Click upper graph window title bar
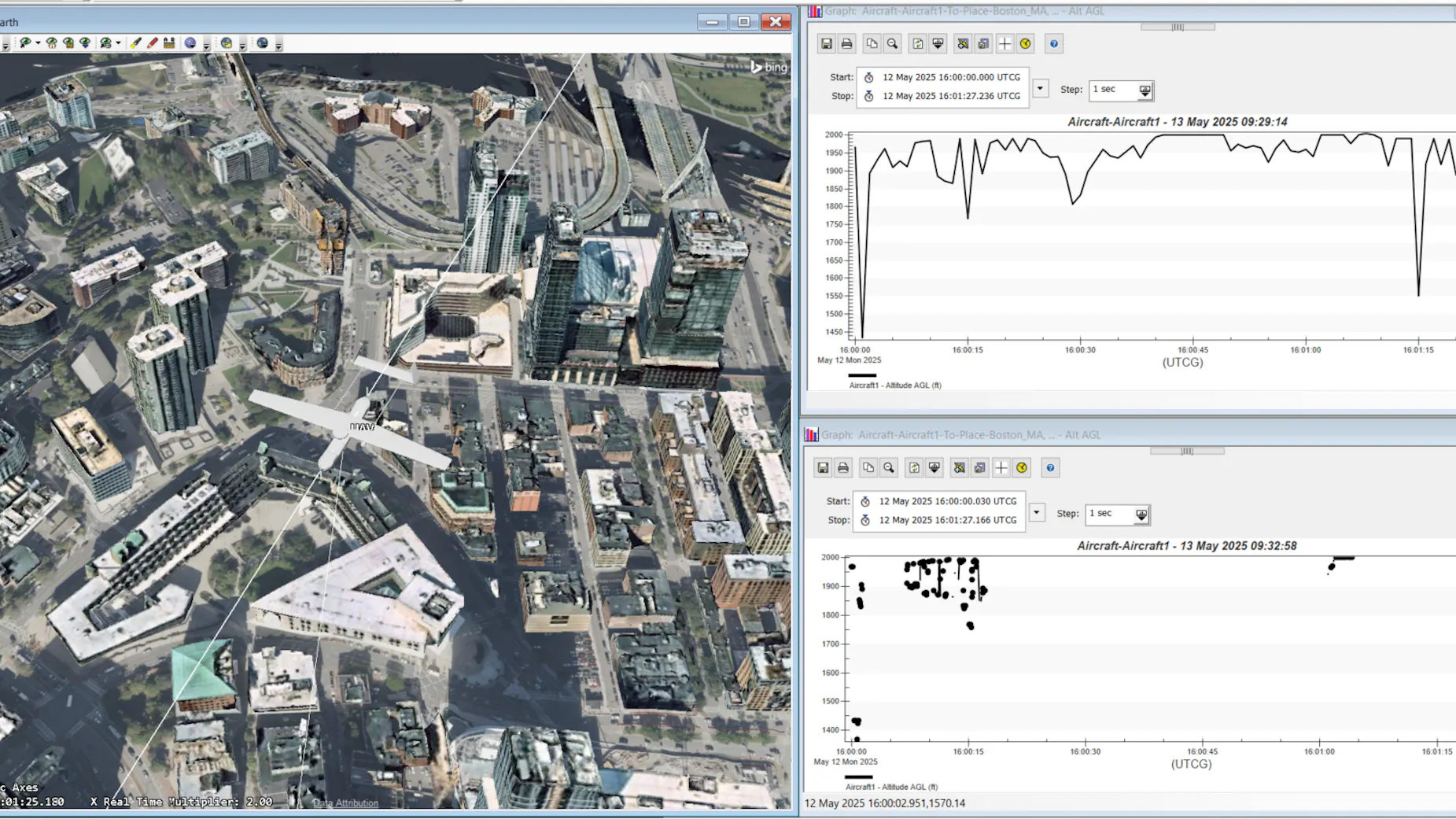Viewport: 1456px width, 819px height. click(1131, 11)
